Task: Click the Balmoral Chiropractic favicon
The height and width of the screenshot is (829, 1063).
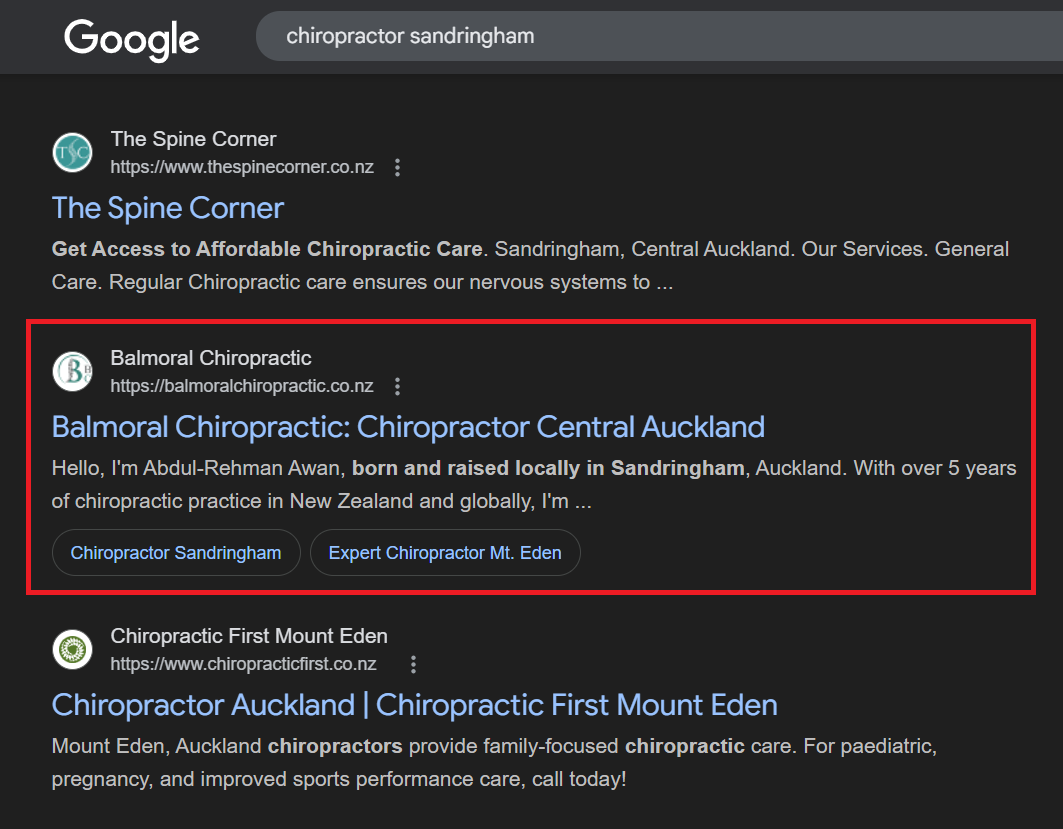Action: [72, 372]
